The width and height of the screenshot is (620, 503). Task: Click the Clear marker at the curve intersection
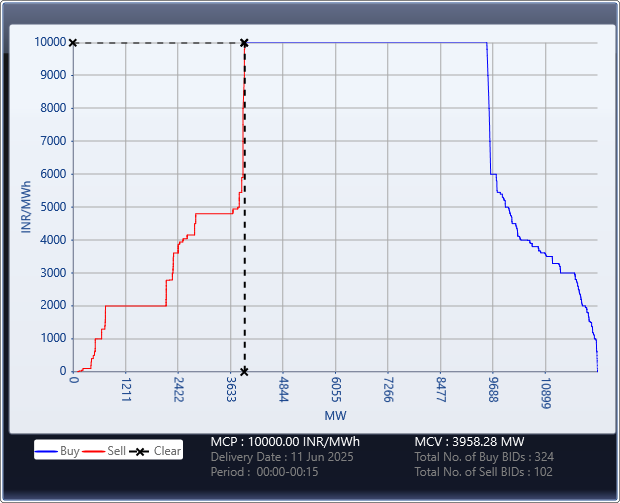pos(244,43)
